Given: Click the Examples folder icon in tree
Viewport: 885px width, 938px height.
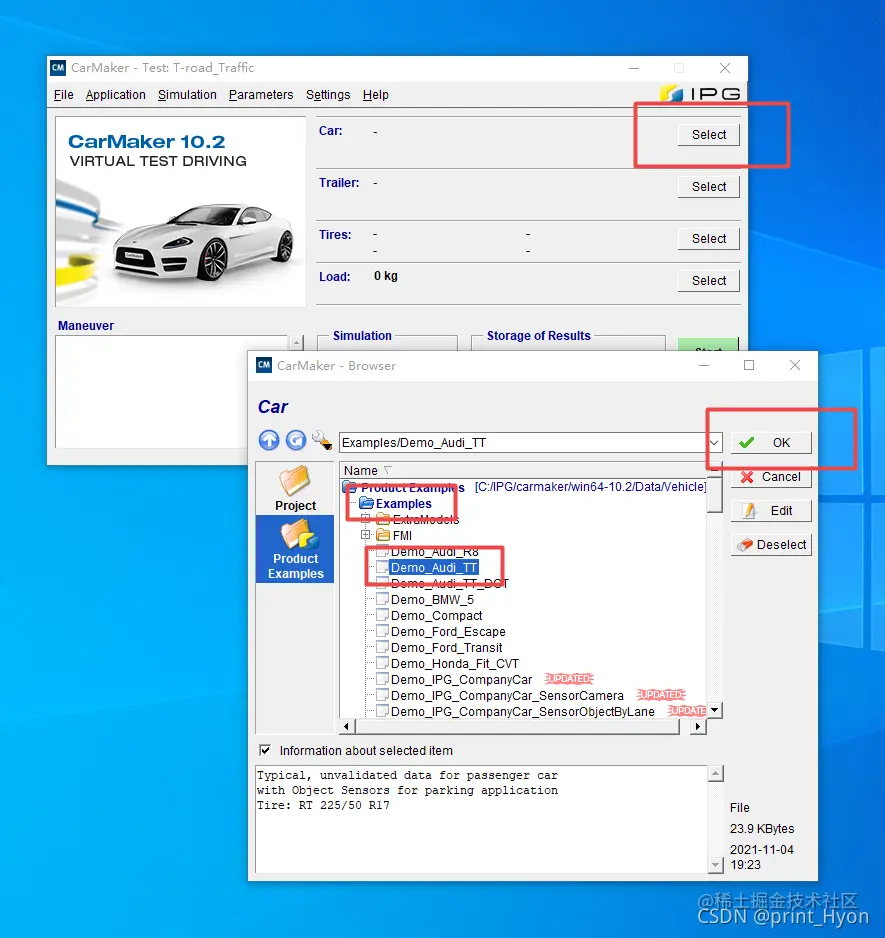Looking at the screenshot, I should [x=366, y=504].
